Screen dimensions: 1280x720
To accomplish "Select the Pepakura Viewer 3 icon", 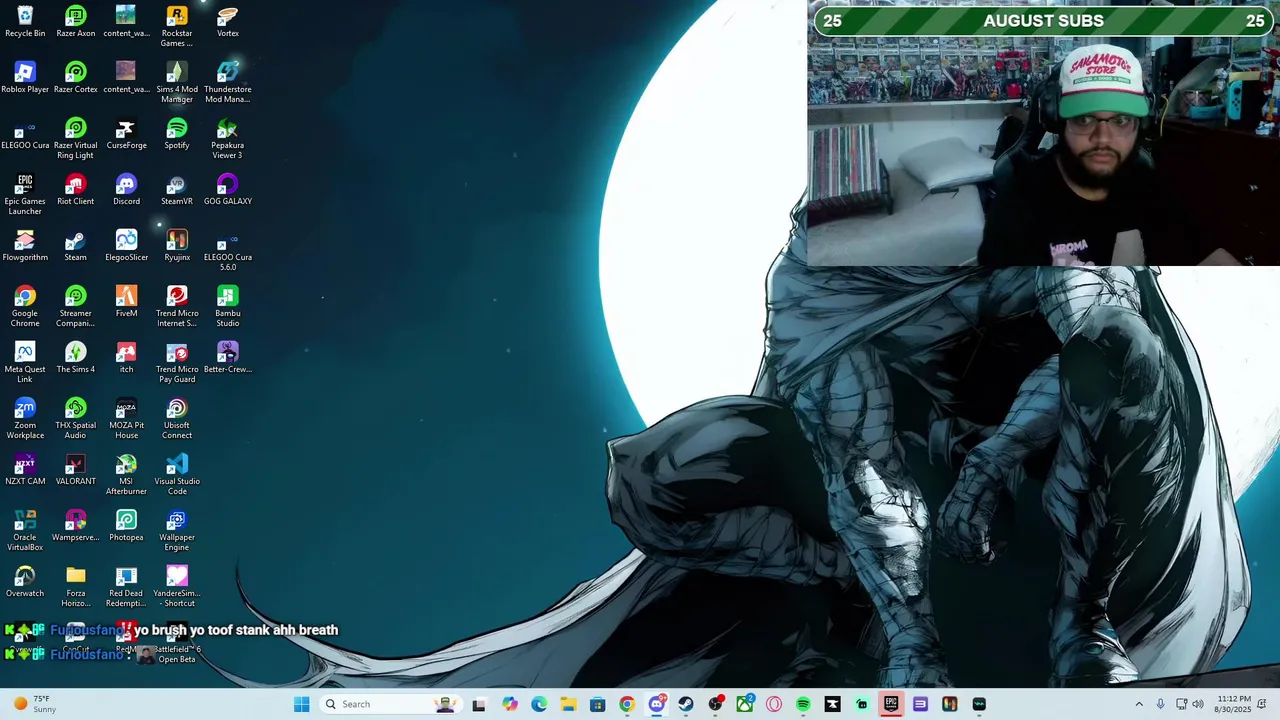I will (228, 138).
